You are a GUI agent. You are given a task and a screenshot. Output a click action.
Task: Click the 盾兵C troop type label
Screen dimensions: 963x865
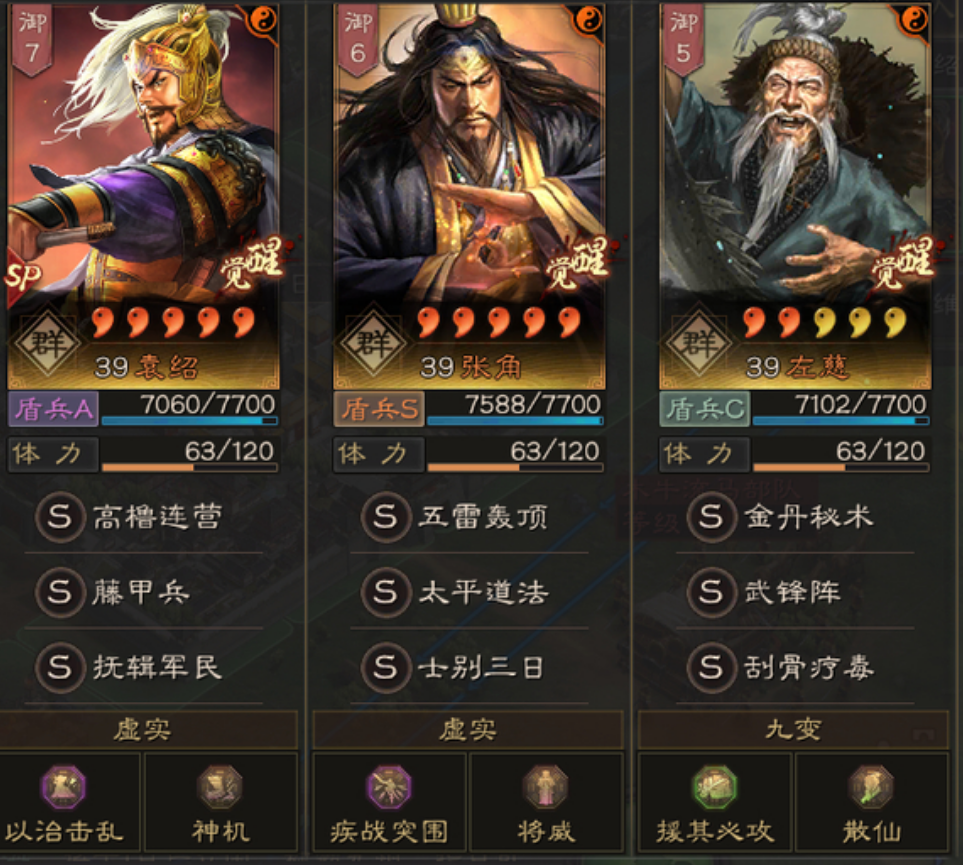click(704, 409)
